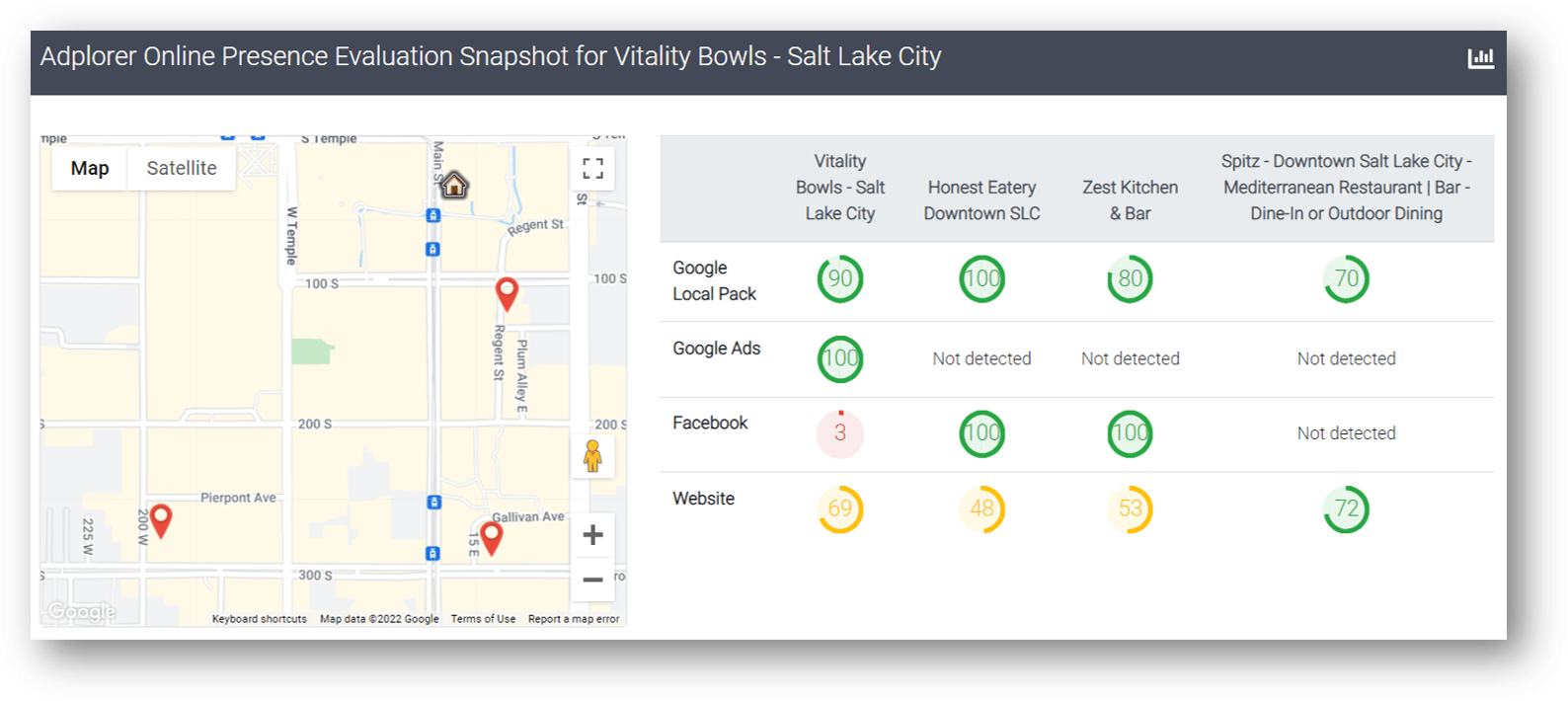Image resolution: width=1568 pixels, height=701 pixels.
Task: Click Facebook row label
Action: 710,423
